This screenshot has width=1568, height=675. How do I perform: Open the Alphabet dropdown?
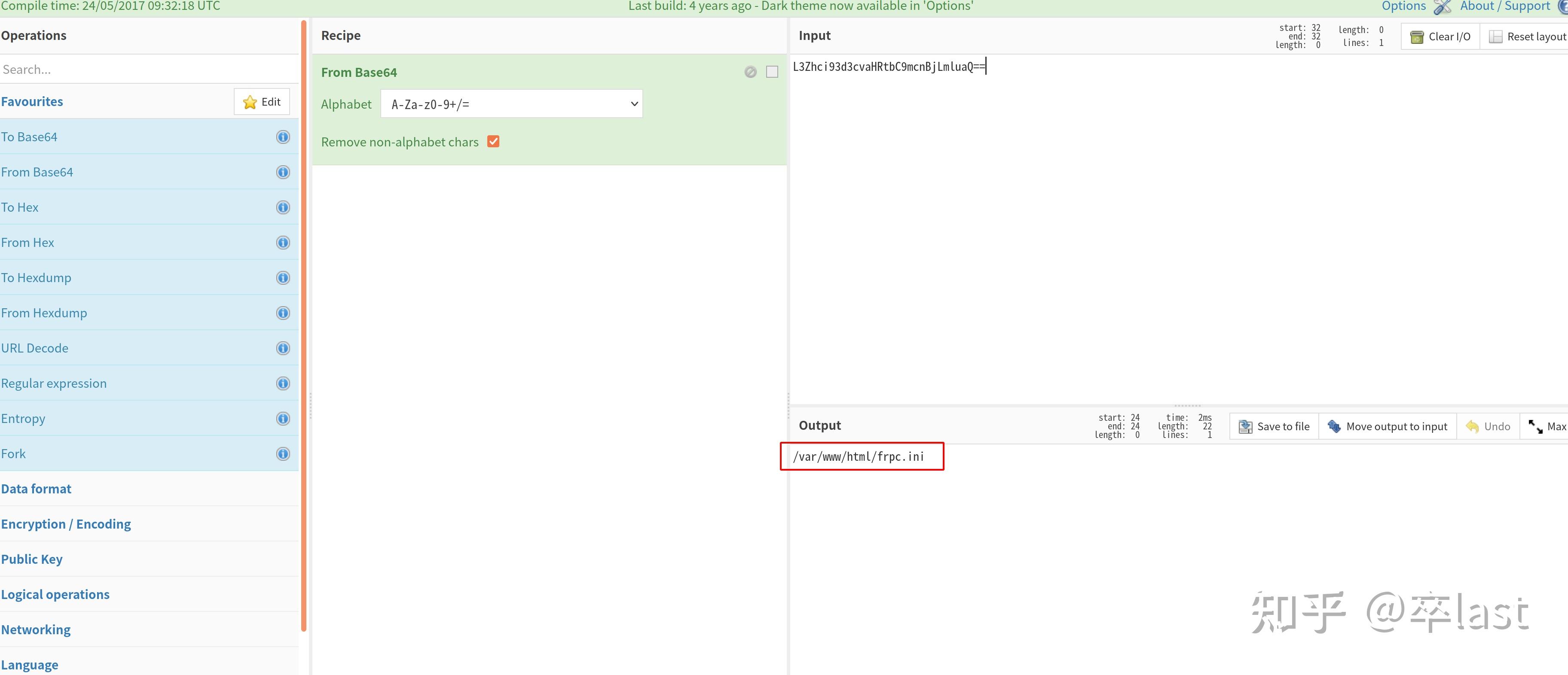[511, 104]
